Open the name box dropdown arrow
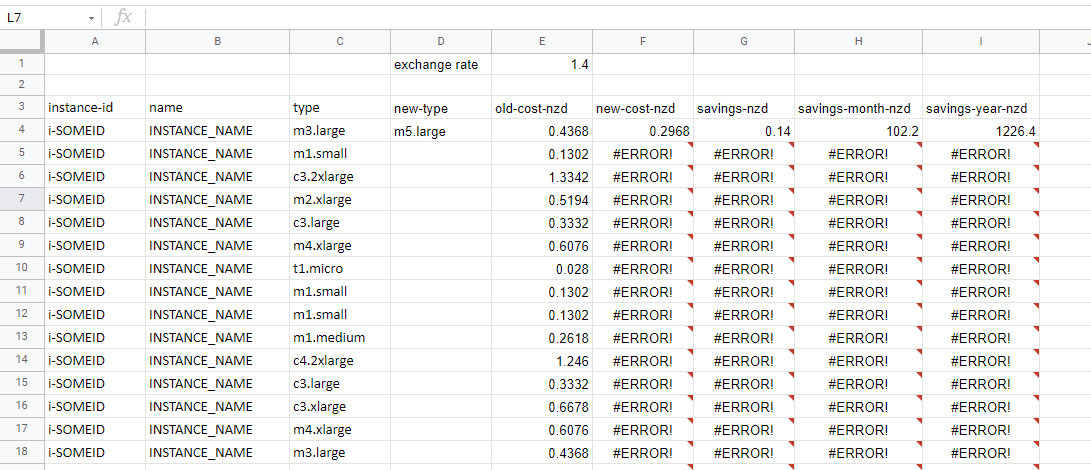 tap(91, 18)
